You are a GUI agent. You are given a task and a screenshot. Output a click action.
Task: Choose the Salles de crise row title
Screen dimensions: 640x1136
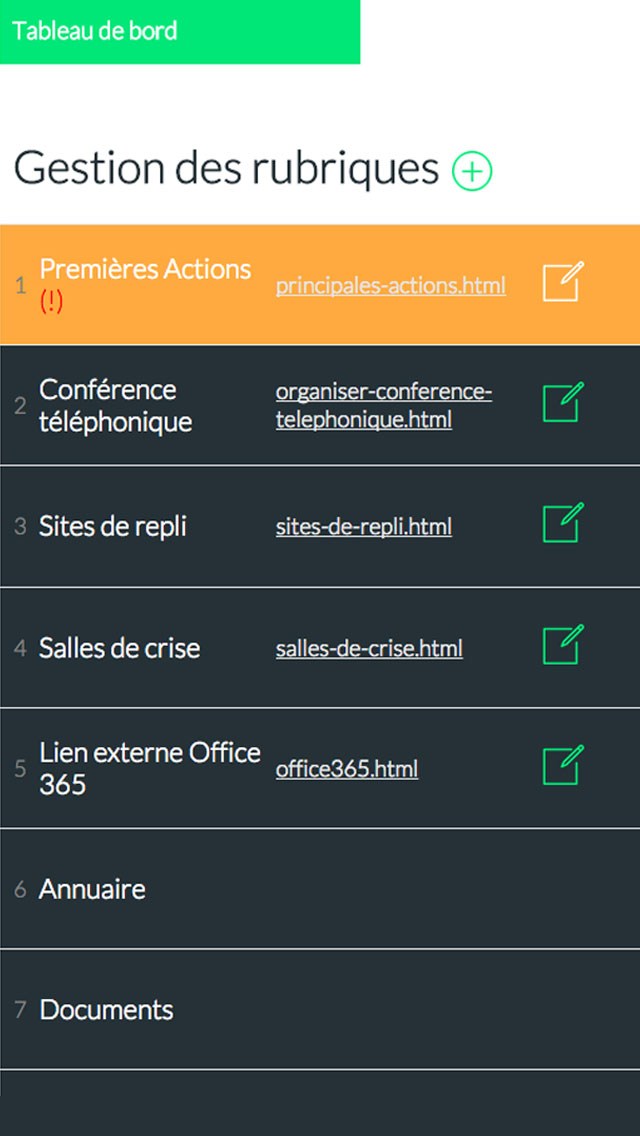[x=119, y=648]
